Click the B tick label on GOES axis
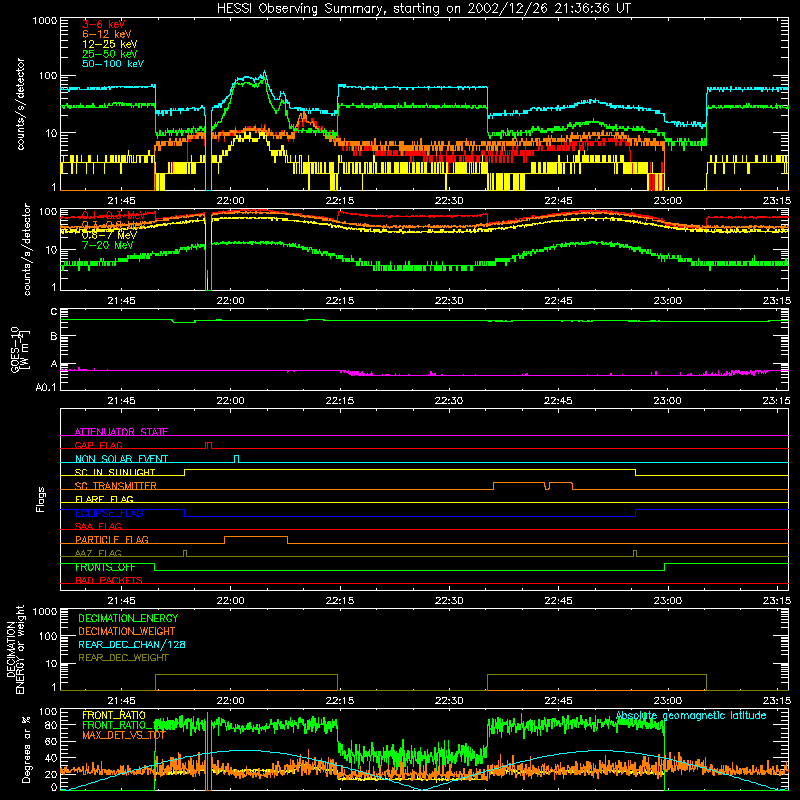 coord(54,336)
